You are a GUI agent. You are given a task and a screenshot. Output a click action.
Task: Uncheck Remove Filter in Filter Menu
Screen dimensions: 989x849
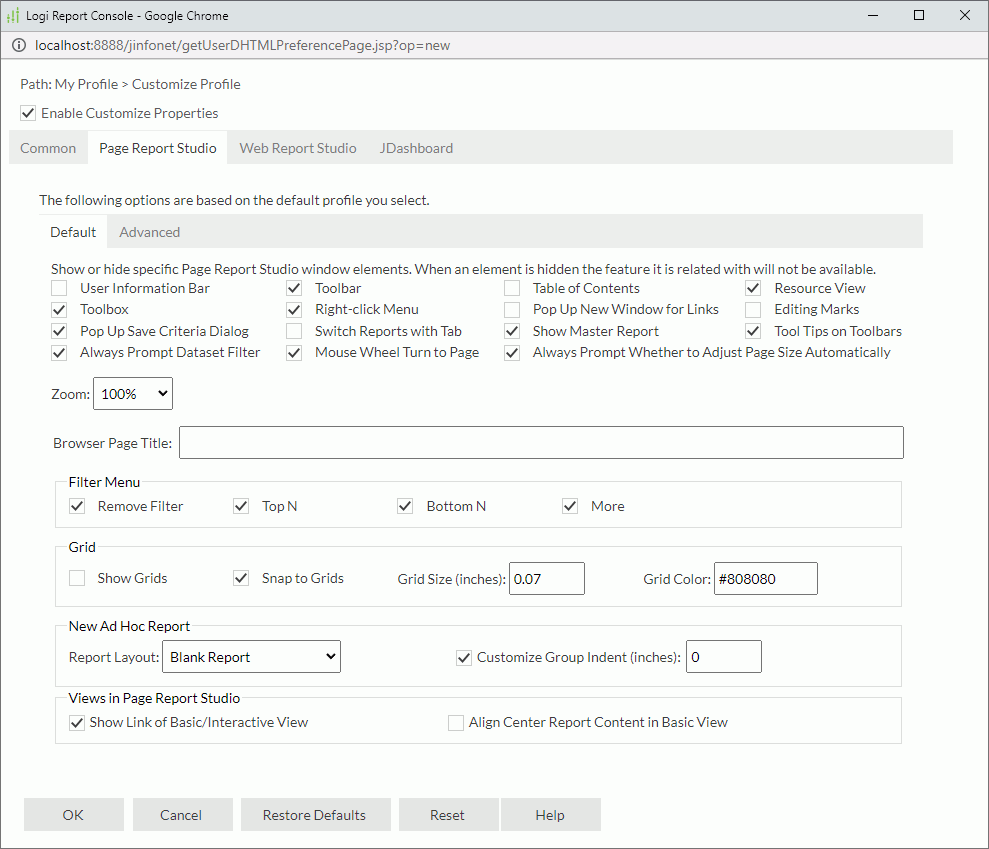pyautogui.click(x=77, y=506)
